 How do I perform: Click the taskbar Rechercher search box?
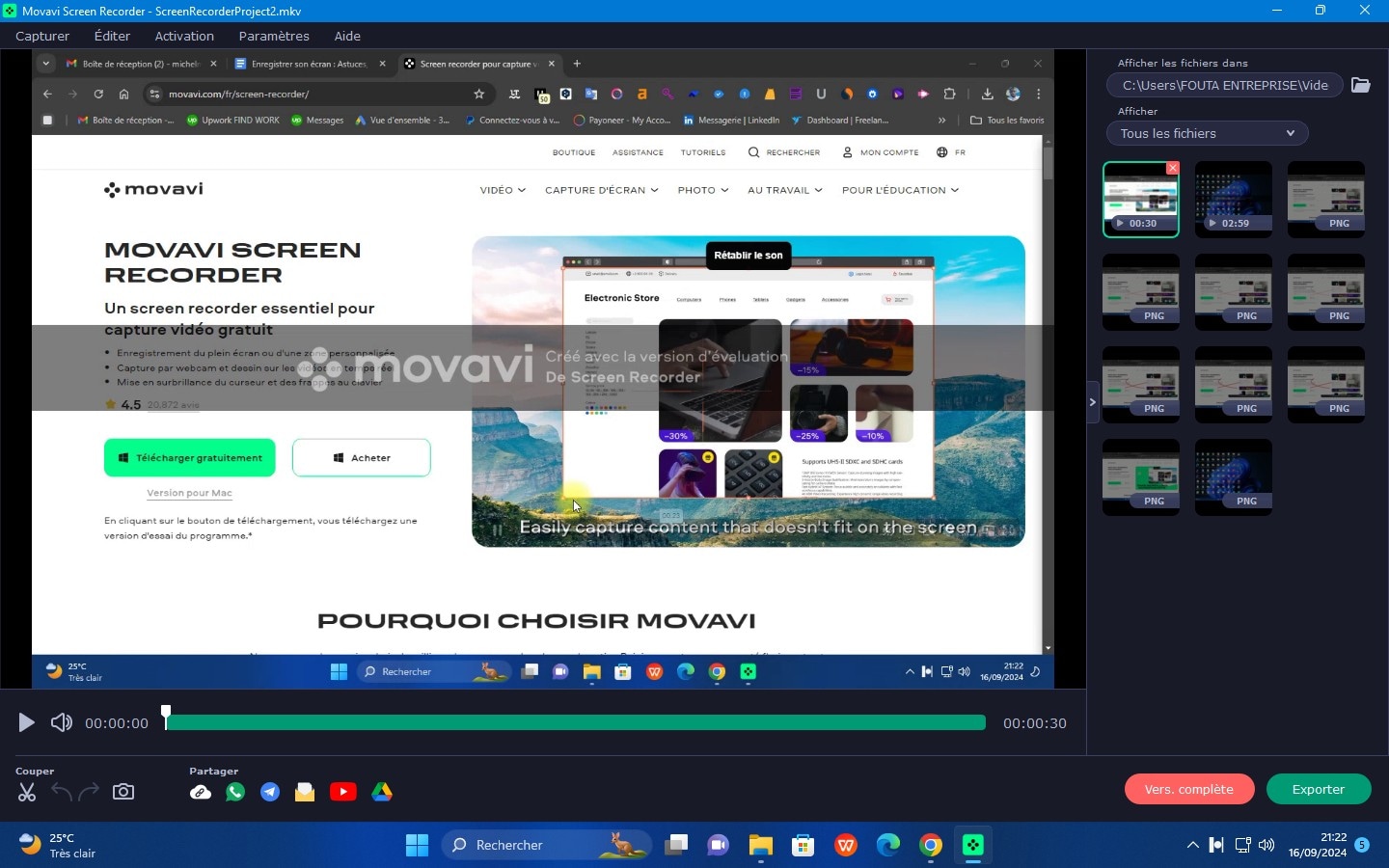point(547,845)
